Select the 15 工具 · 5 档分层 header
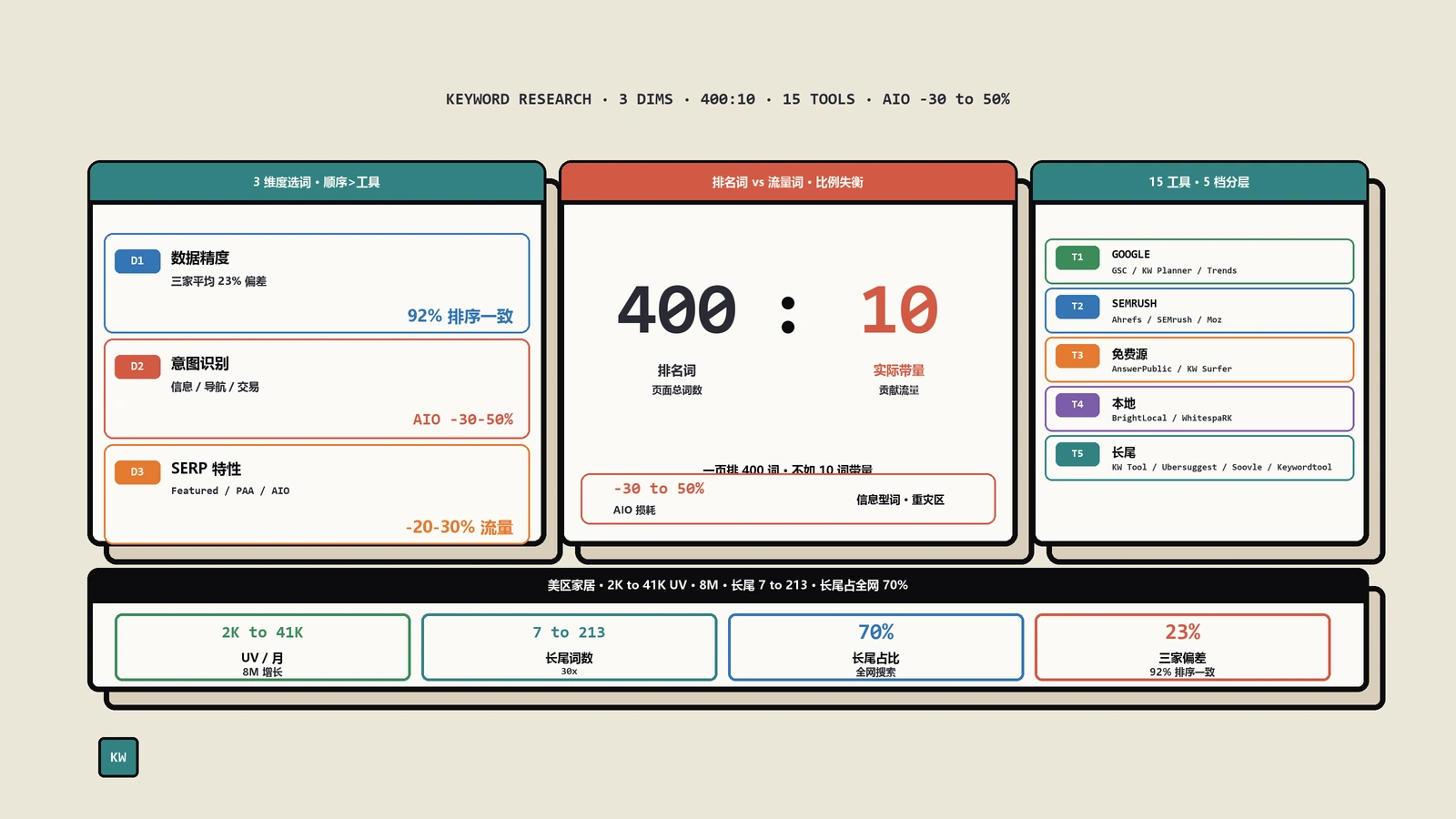The width and height of the screenshot is (1456, 819). point(1199,182)
